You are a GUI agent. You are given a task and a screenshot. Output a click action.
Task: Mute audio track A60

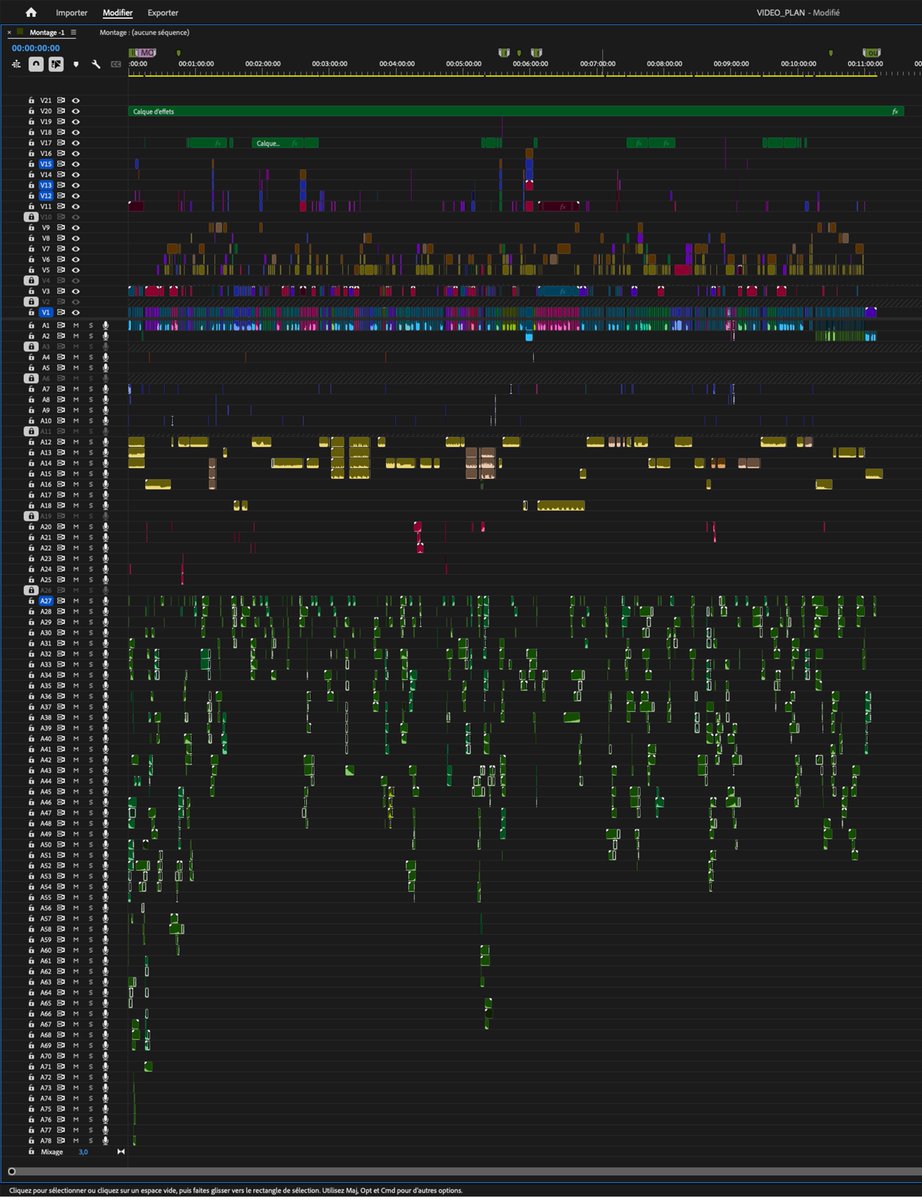[75, 950]
